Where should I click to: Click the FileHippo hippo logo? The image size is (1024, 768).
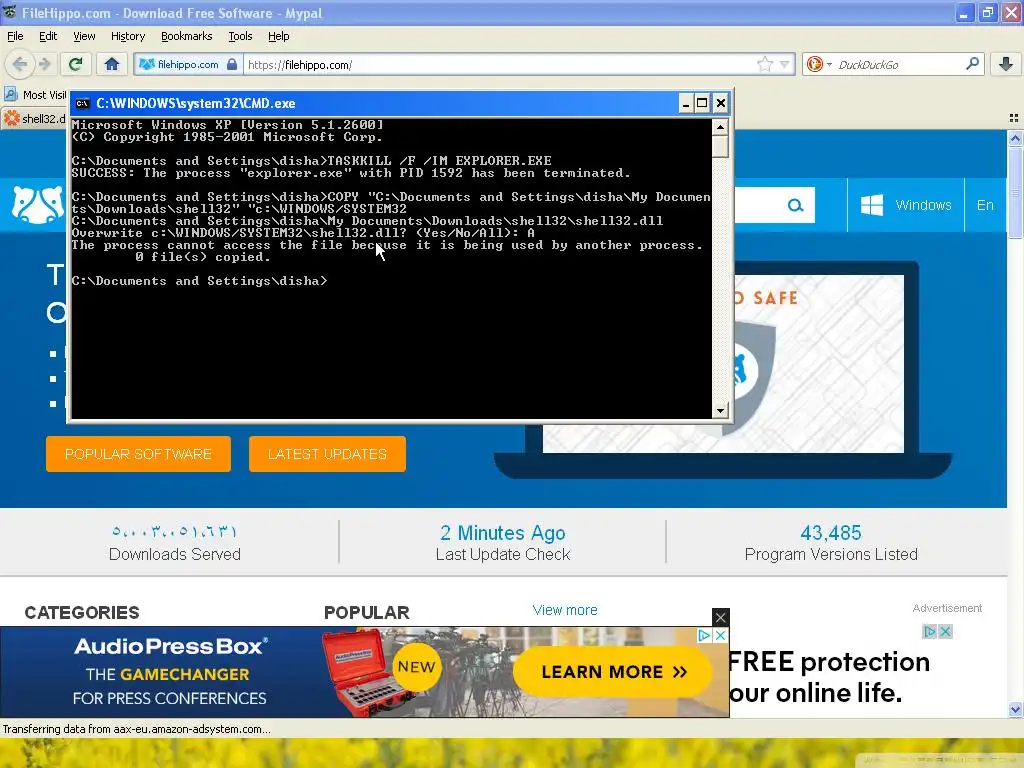tap(38, 204)
